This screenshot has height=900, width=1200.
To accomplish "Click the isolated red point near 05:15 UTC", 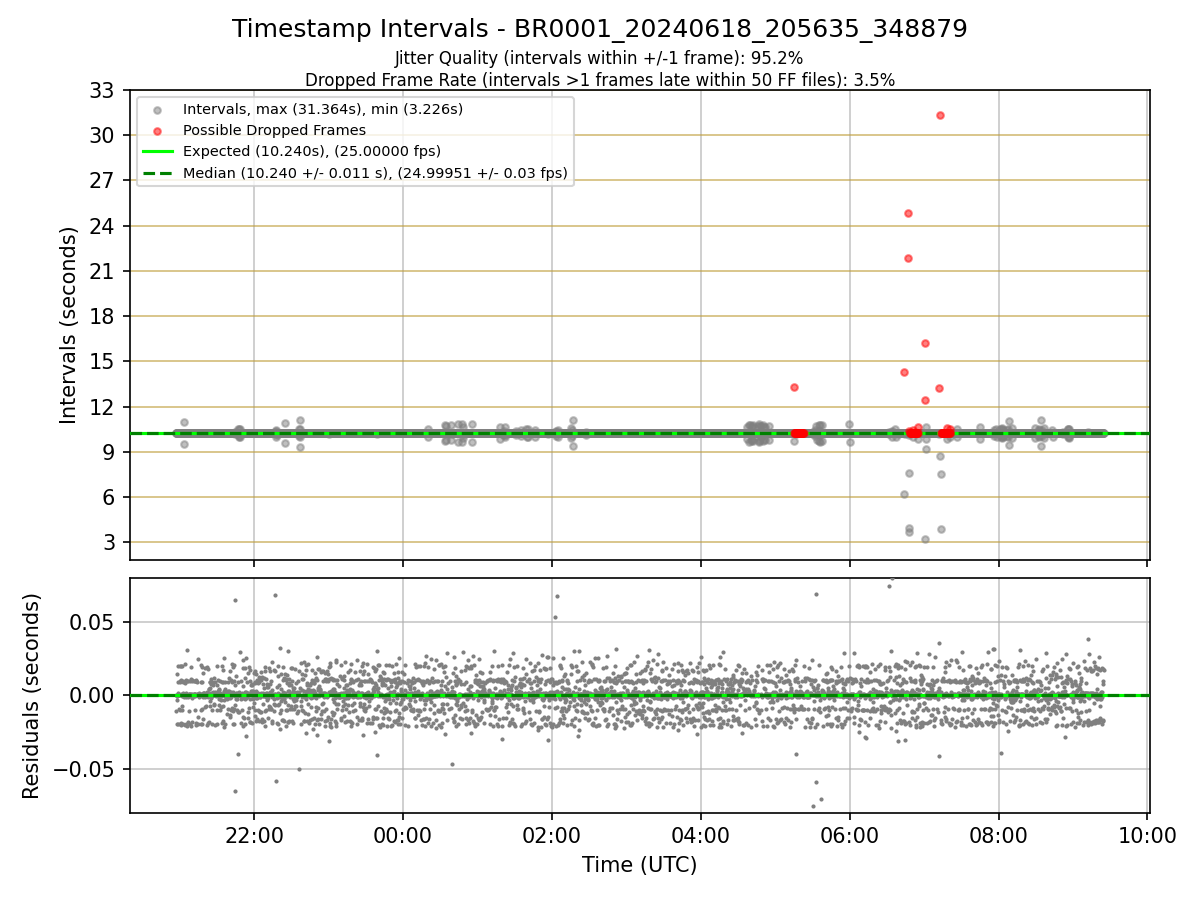I will (794, 387).
